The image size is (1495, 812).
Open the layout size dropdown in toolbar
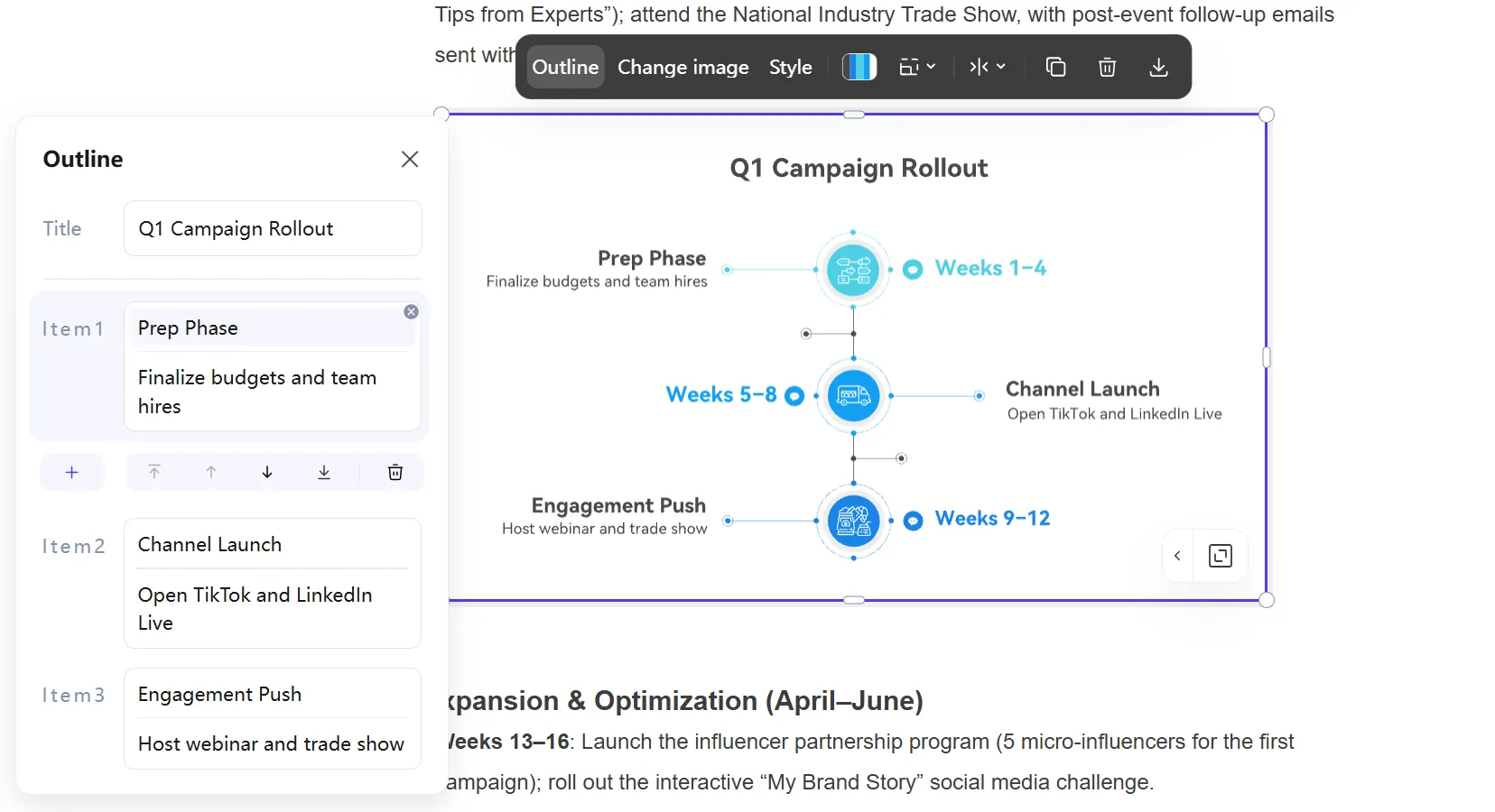point(917,67)
